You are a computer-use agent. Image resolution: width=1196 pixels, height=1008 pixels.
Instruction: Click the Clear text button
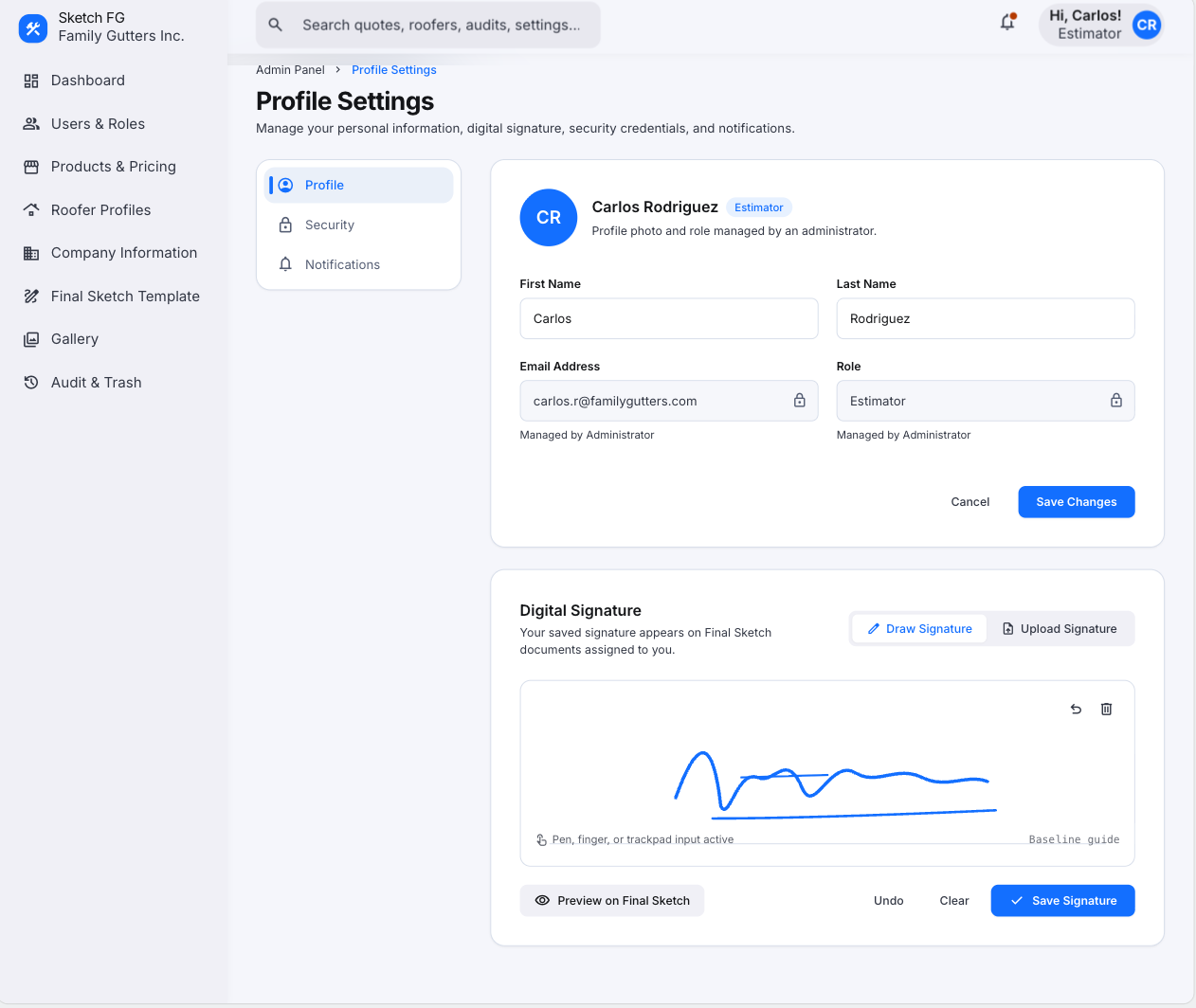click(954, 901)
